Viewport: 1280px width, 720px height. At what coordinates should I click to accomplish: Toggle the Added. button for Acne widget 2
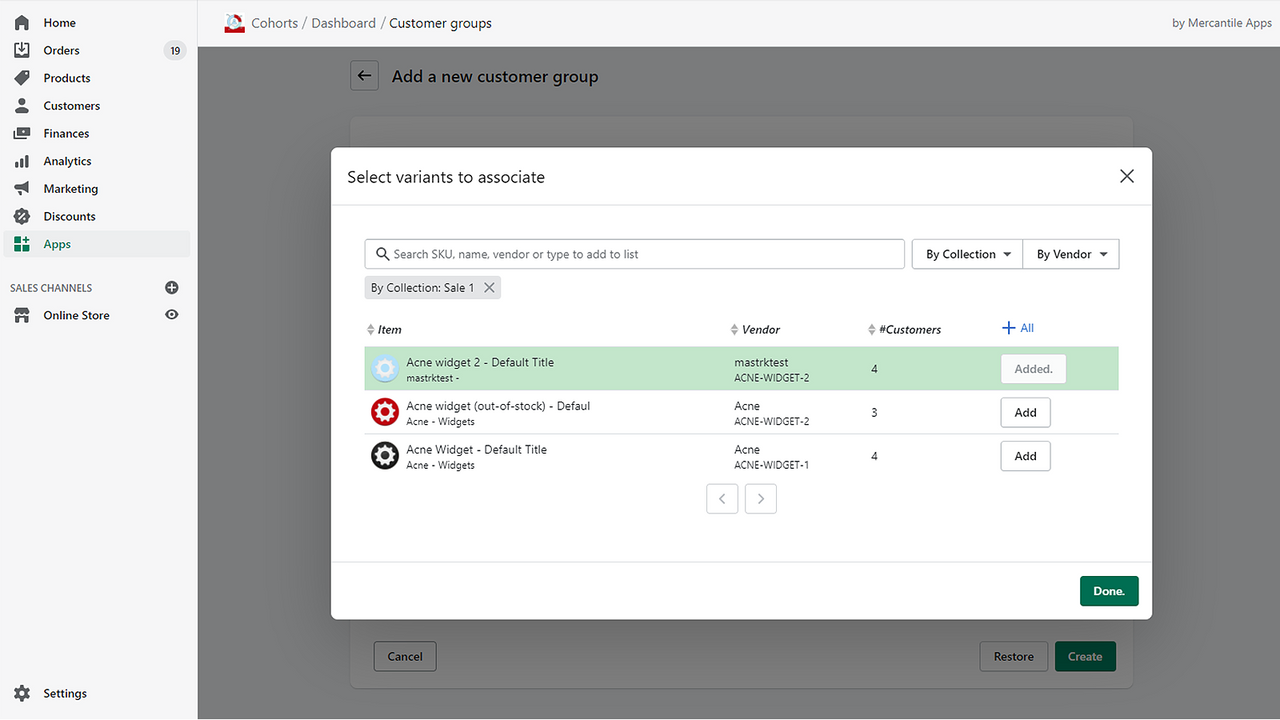point(1033,369)
